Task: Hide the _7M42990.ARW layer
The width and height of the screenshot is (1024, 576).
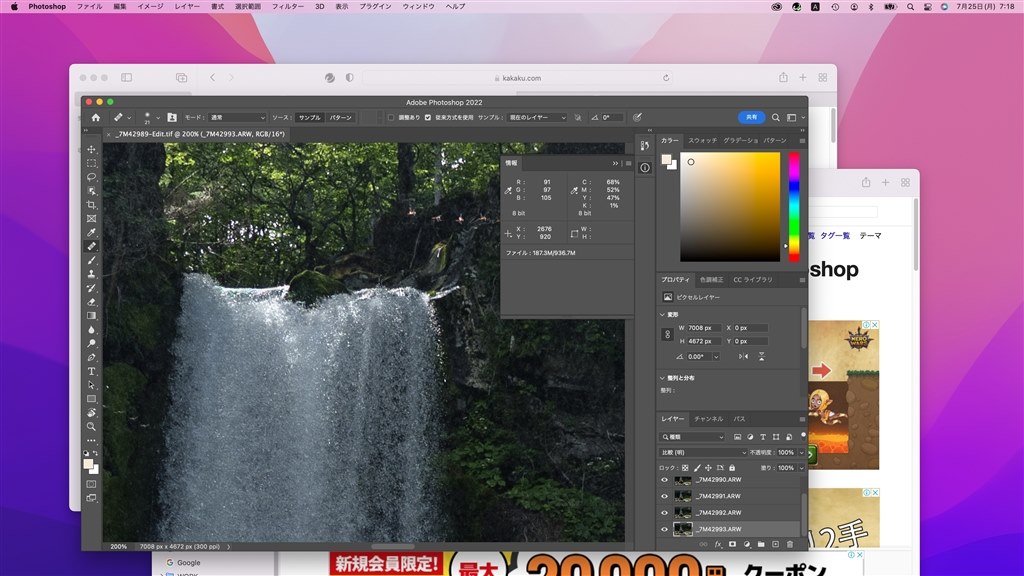Action: (x=664, y=480)
